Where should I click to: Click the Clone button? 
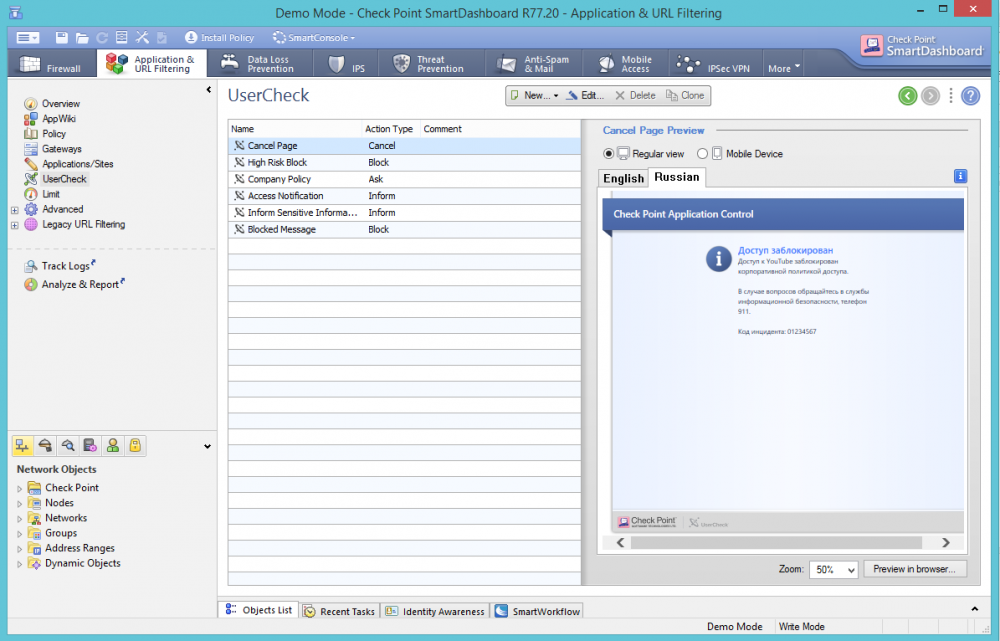(x=686, y=96)
